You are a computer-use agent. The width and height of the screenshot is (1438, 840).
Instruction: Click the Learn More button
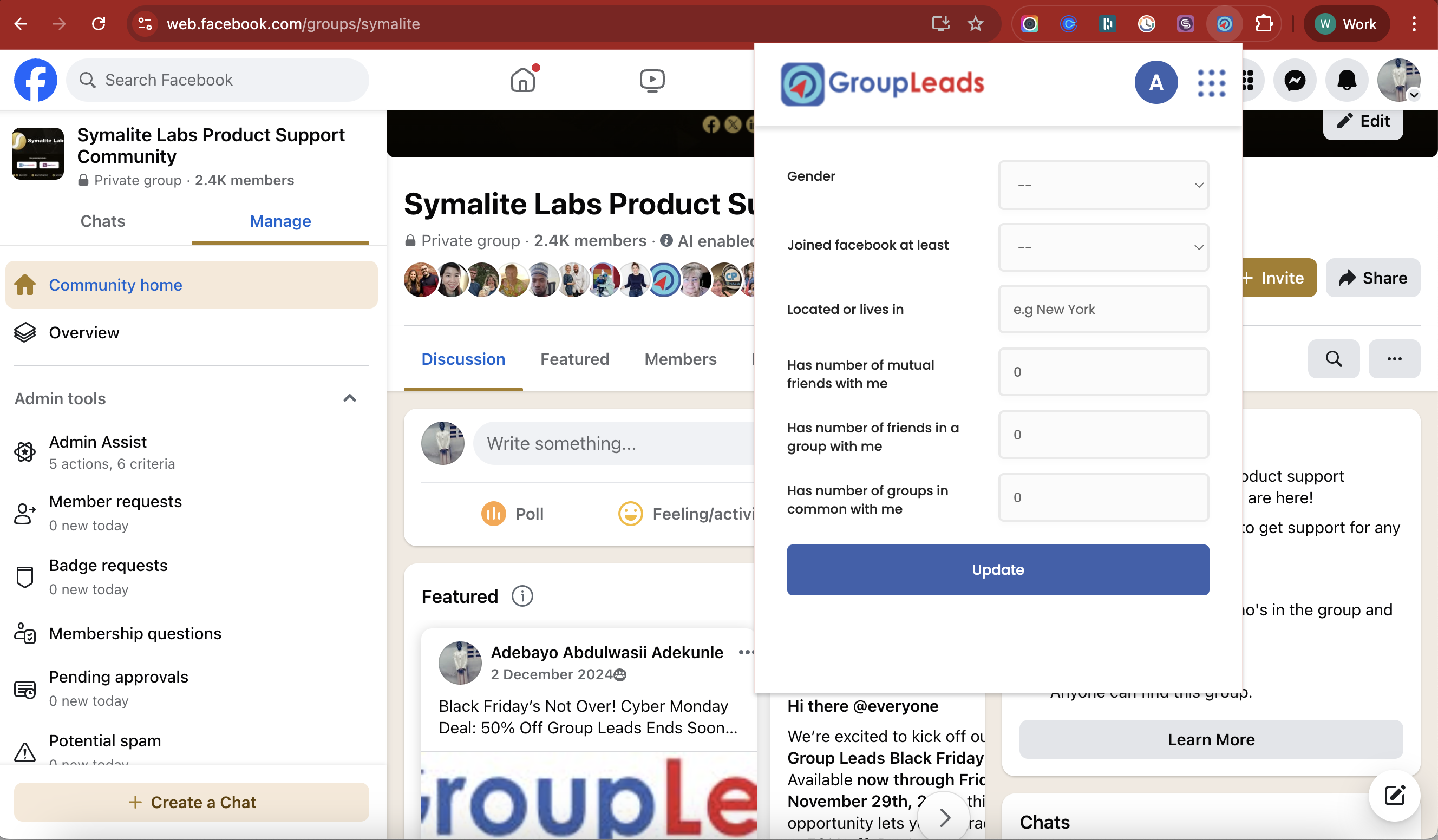pyautogui.click(x=1211, y=739)
